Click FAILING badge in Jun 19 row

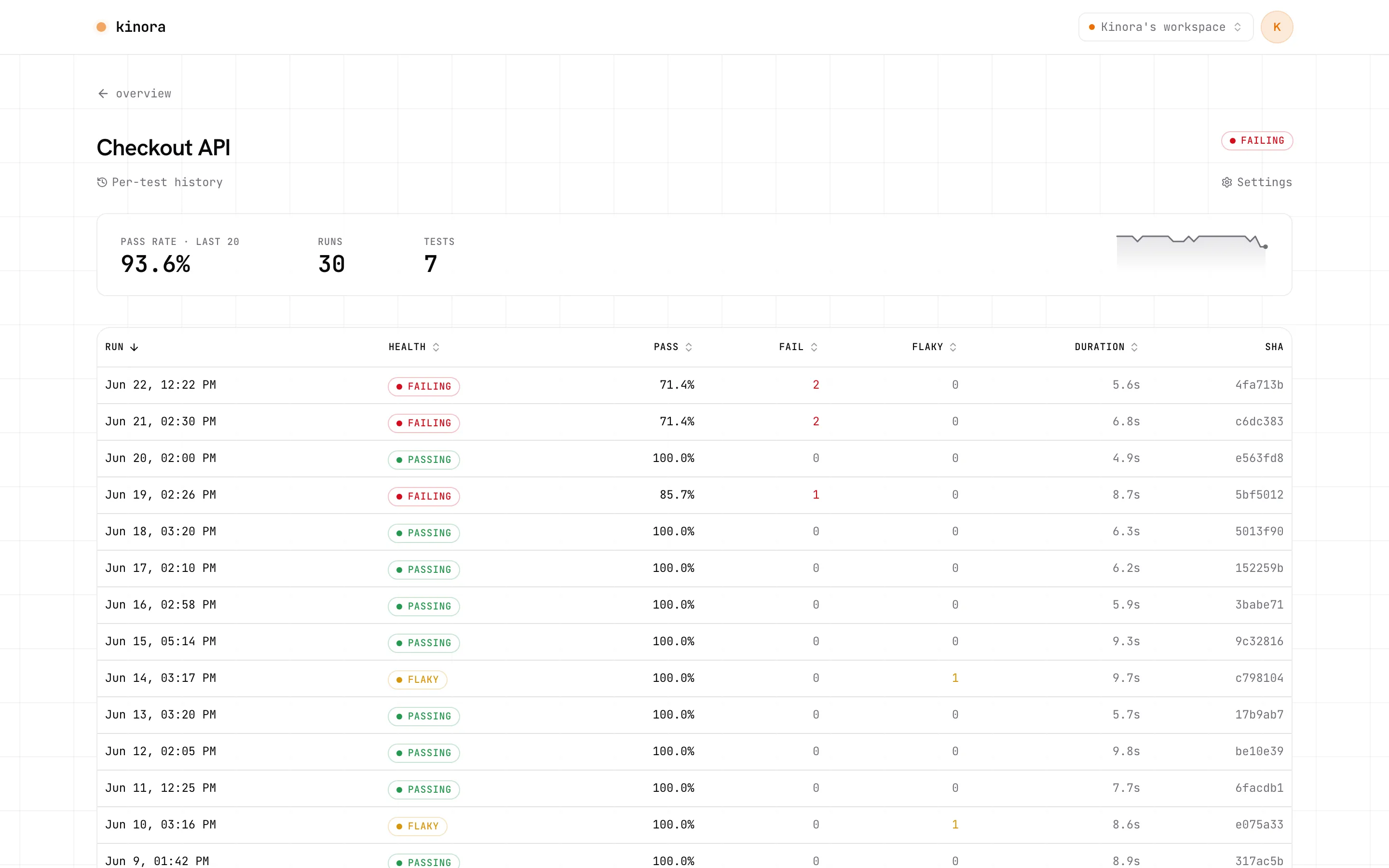pyautogui.click(x=423, y=497)
